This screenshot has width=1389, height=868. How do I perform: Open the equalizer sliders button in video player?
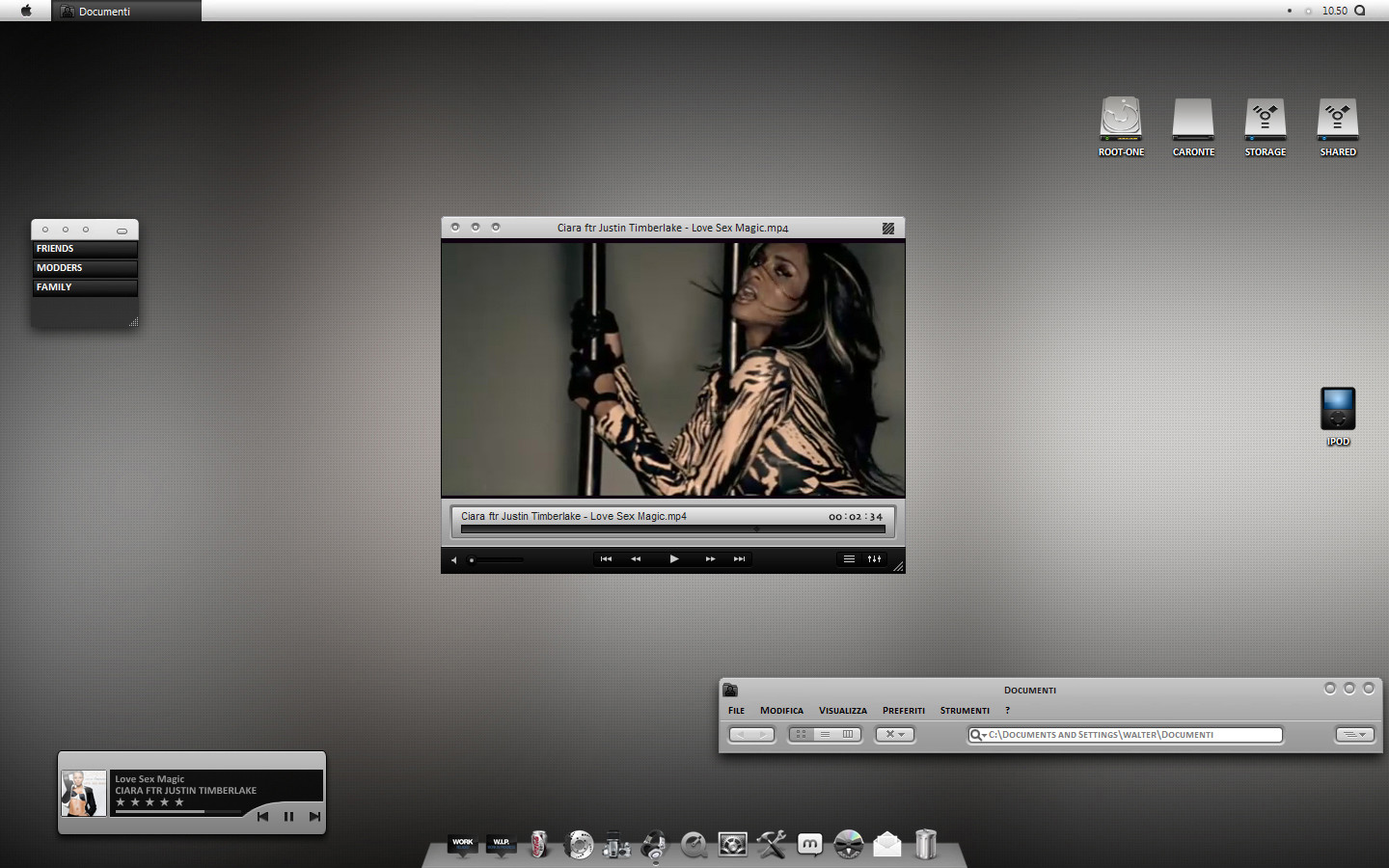(874, 558)
